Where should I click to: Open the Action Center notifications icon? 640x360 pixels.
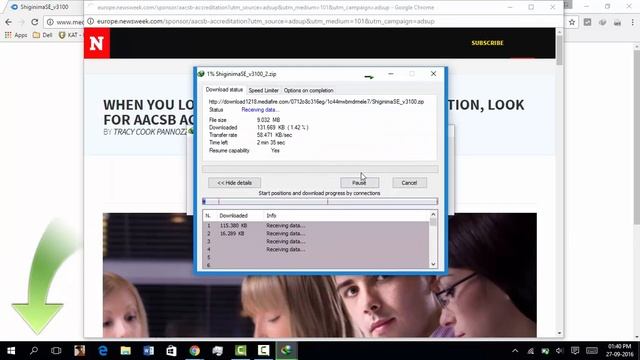click(x=575, y=351)
